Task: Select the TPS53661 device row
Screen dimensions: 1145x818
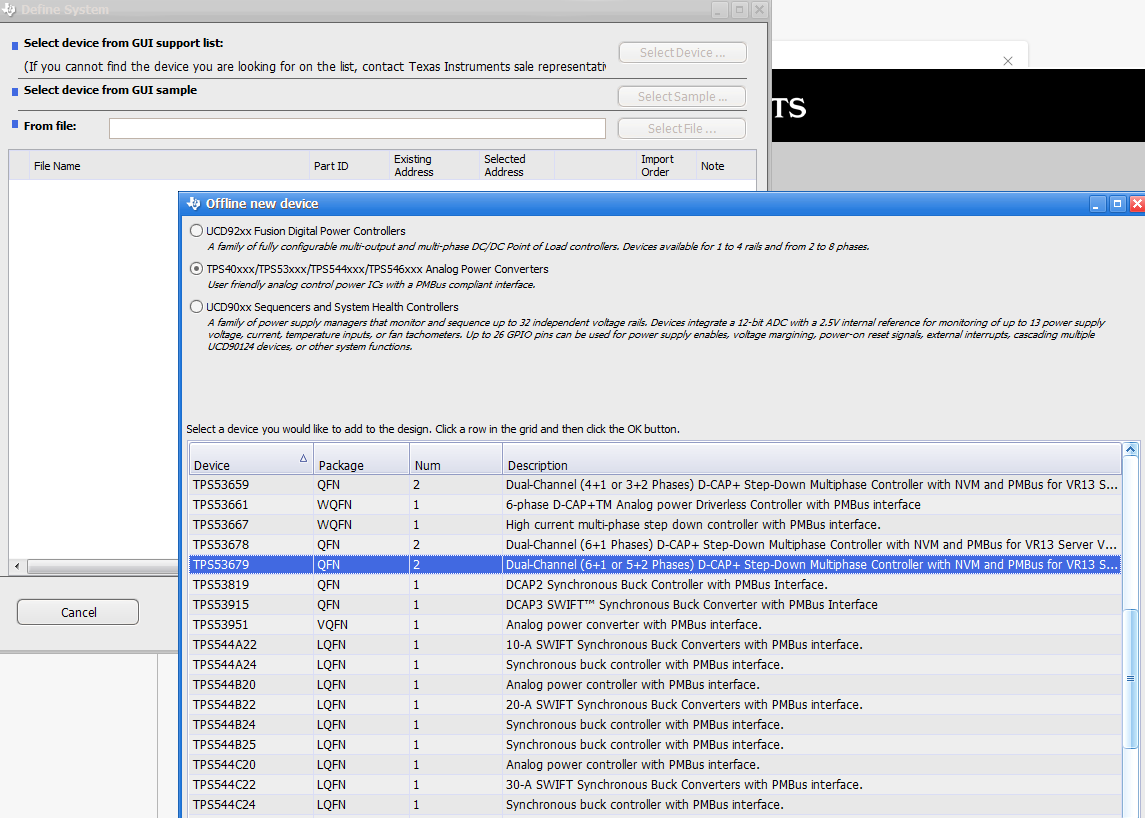Action: 655,505
